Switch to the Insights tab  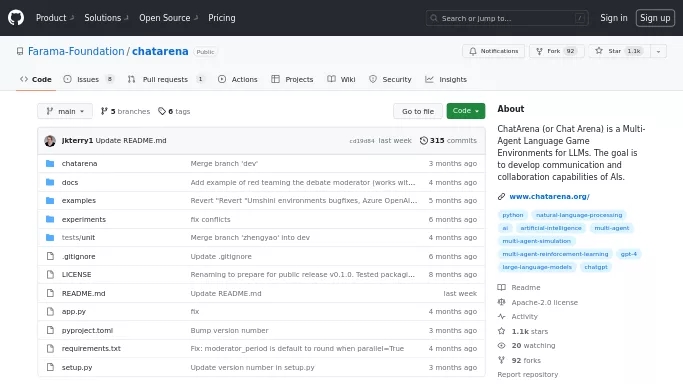446,79
